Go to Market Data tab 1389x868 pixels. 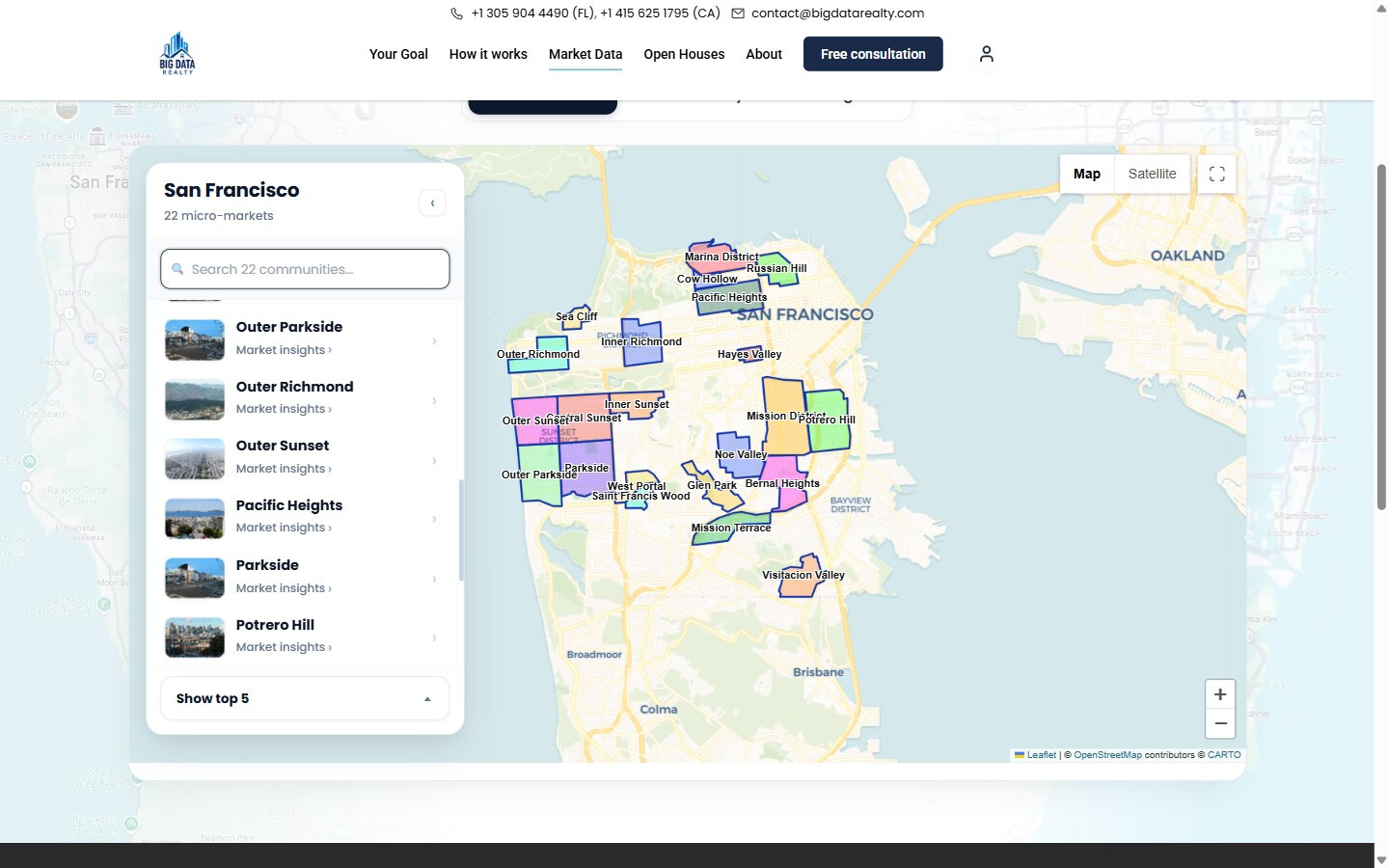point(586,54)
